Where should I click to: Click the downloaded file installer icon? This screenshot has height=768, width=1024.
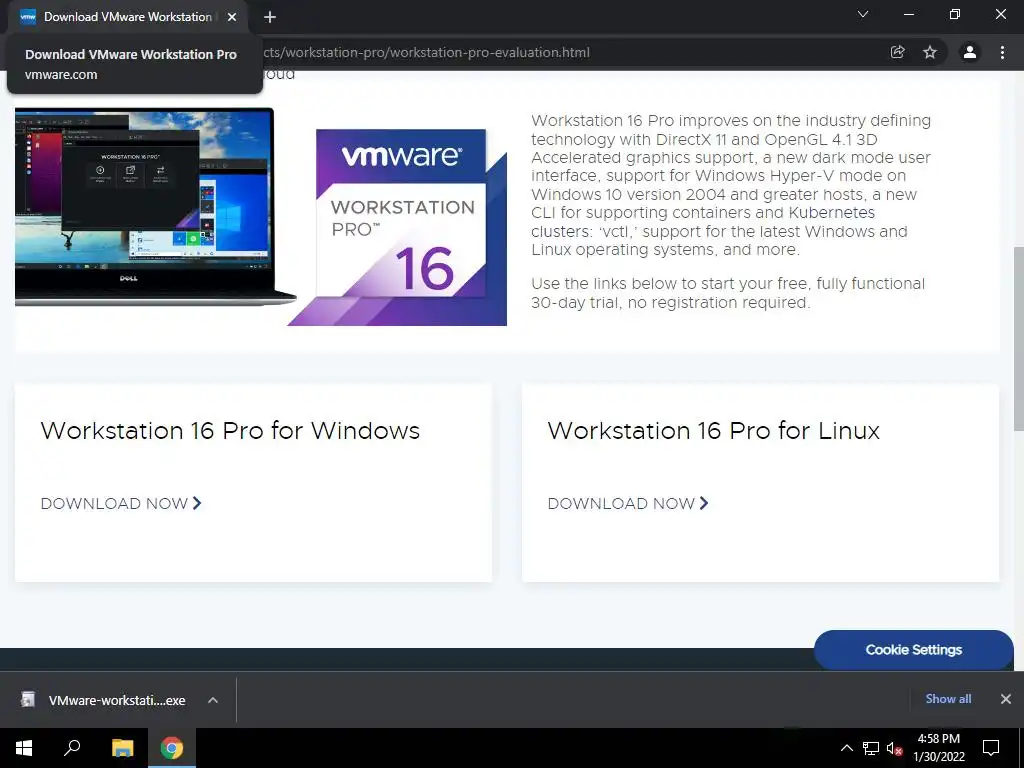coord(28,699)
